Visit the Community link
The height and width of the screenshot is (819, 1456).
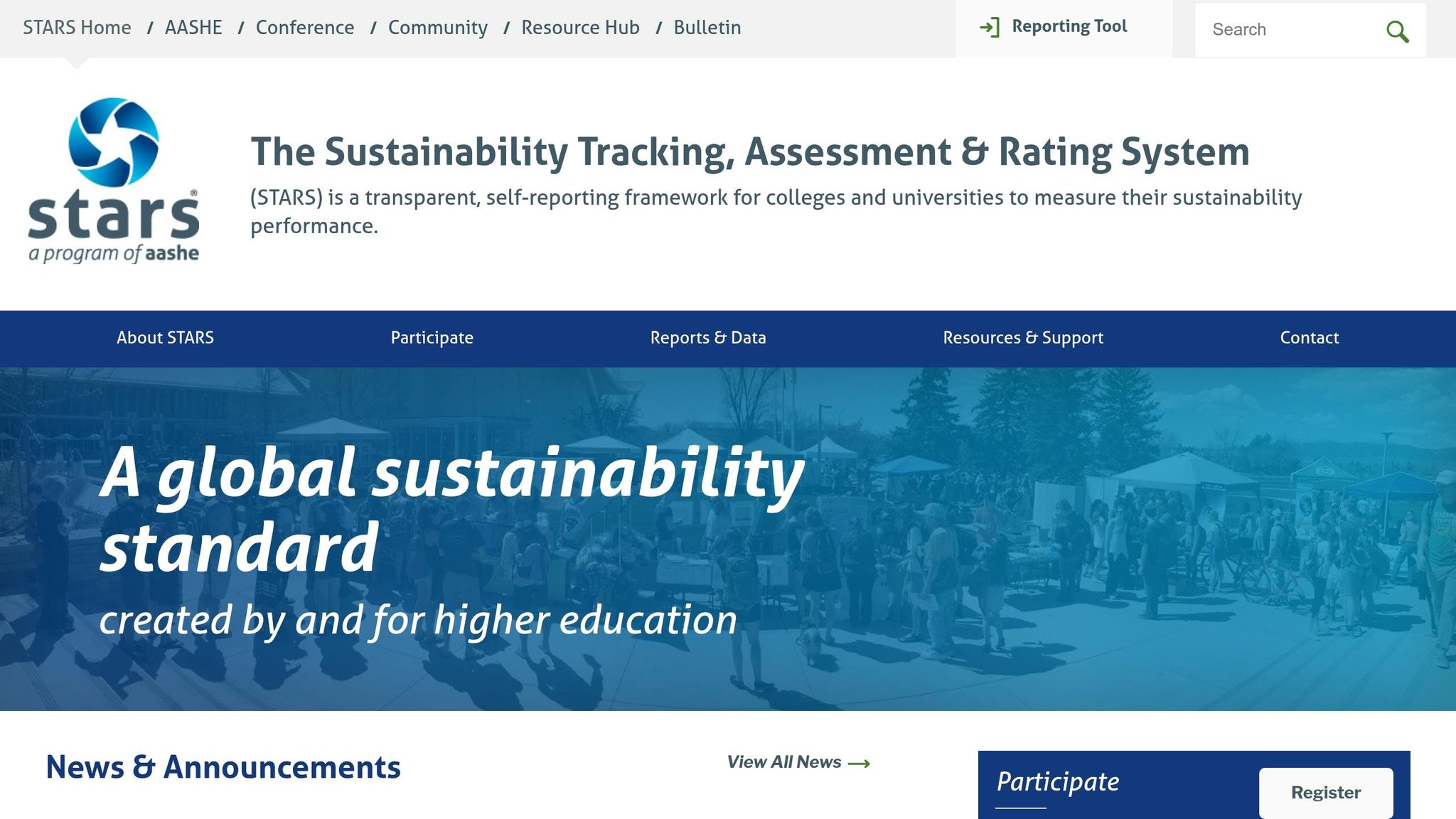pos(438,28)
